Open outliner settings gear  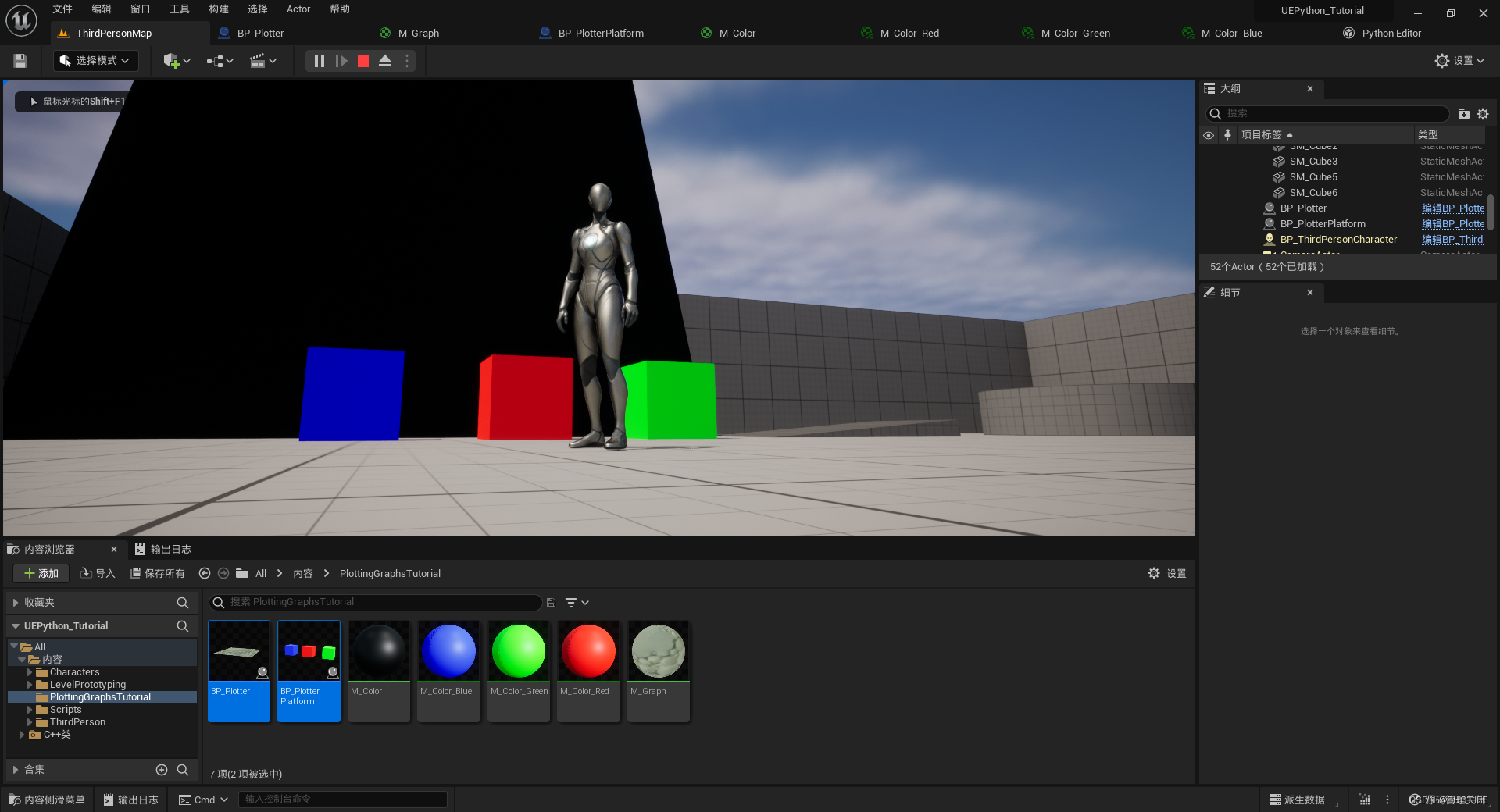click(x=1483, y=114)
